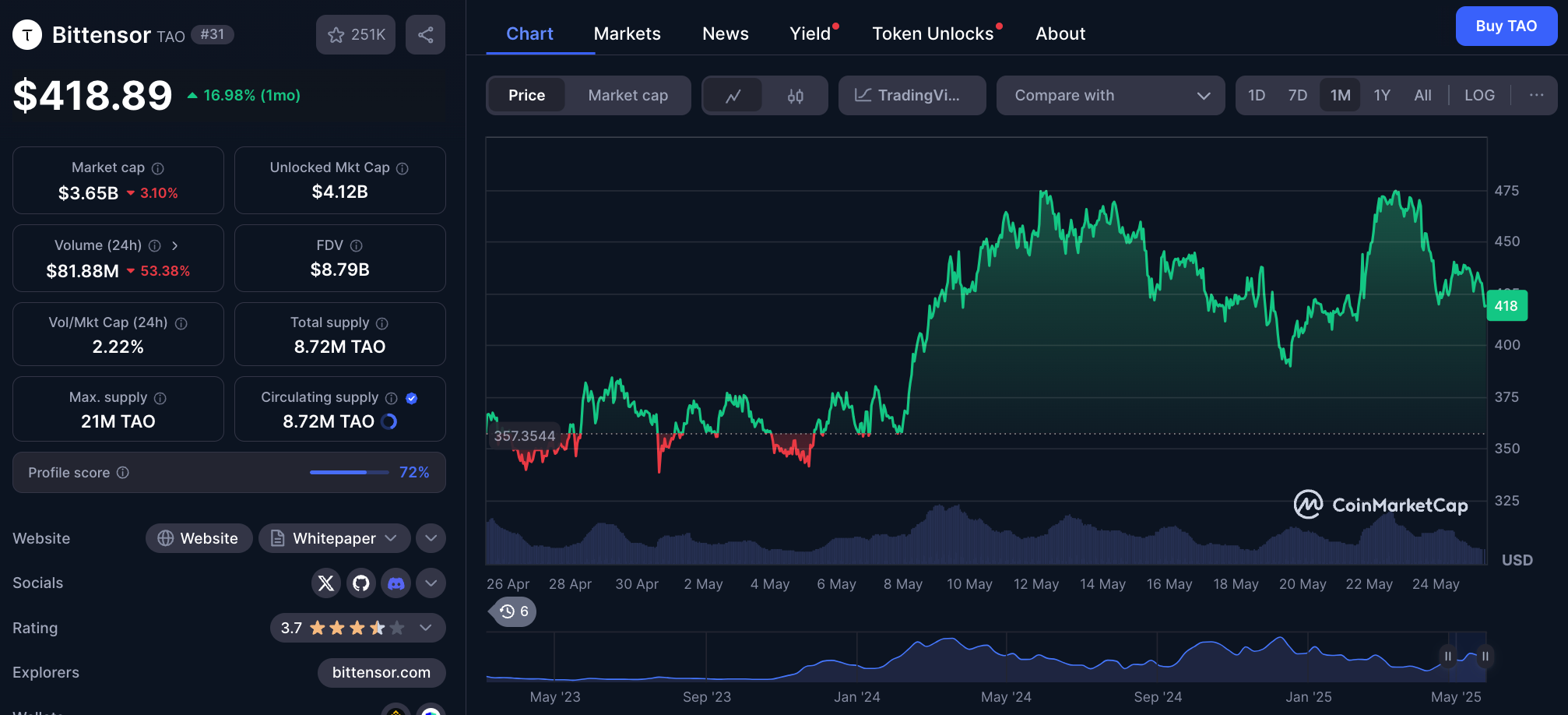Open the Markets tab
Viewport: 1568px width, 715px height.
tap(627, 33)
